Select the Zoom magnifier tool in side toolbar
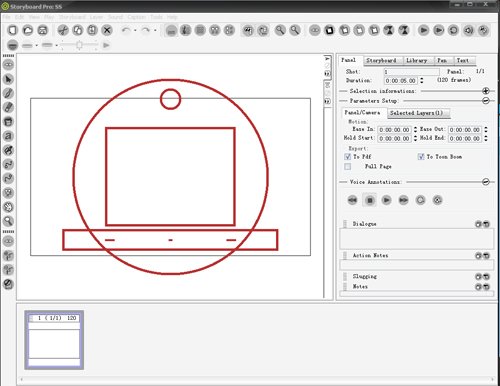Image resolution: width=500 pixels, height=386 pixels. [8, 221]
